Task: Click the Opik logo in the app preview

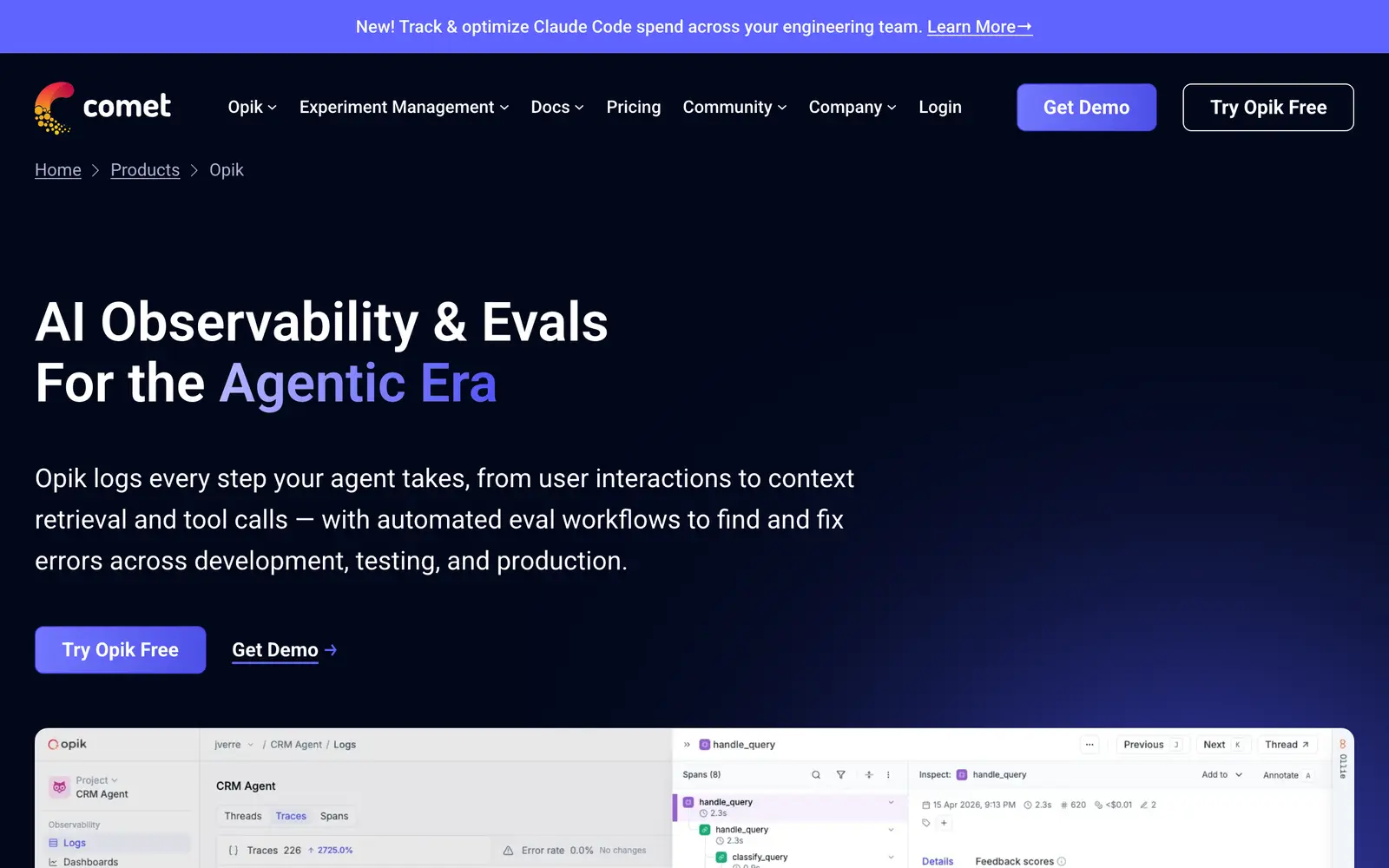Action: point(68,744)
